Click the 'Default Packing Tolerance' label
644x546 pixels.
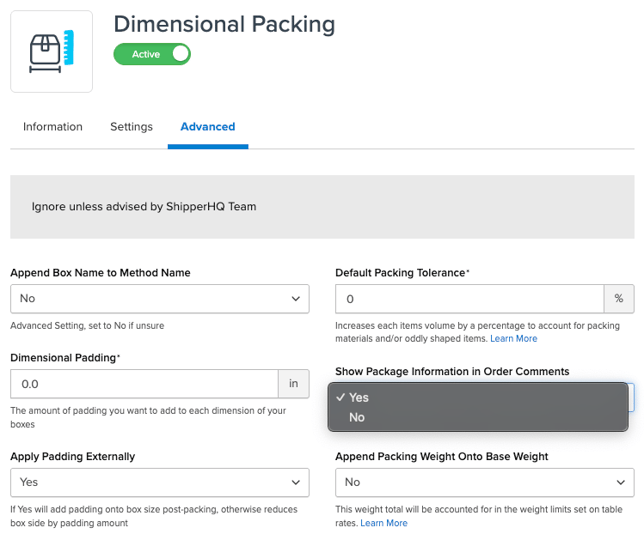click(402, 273)
